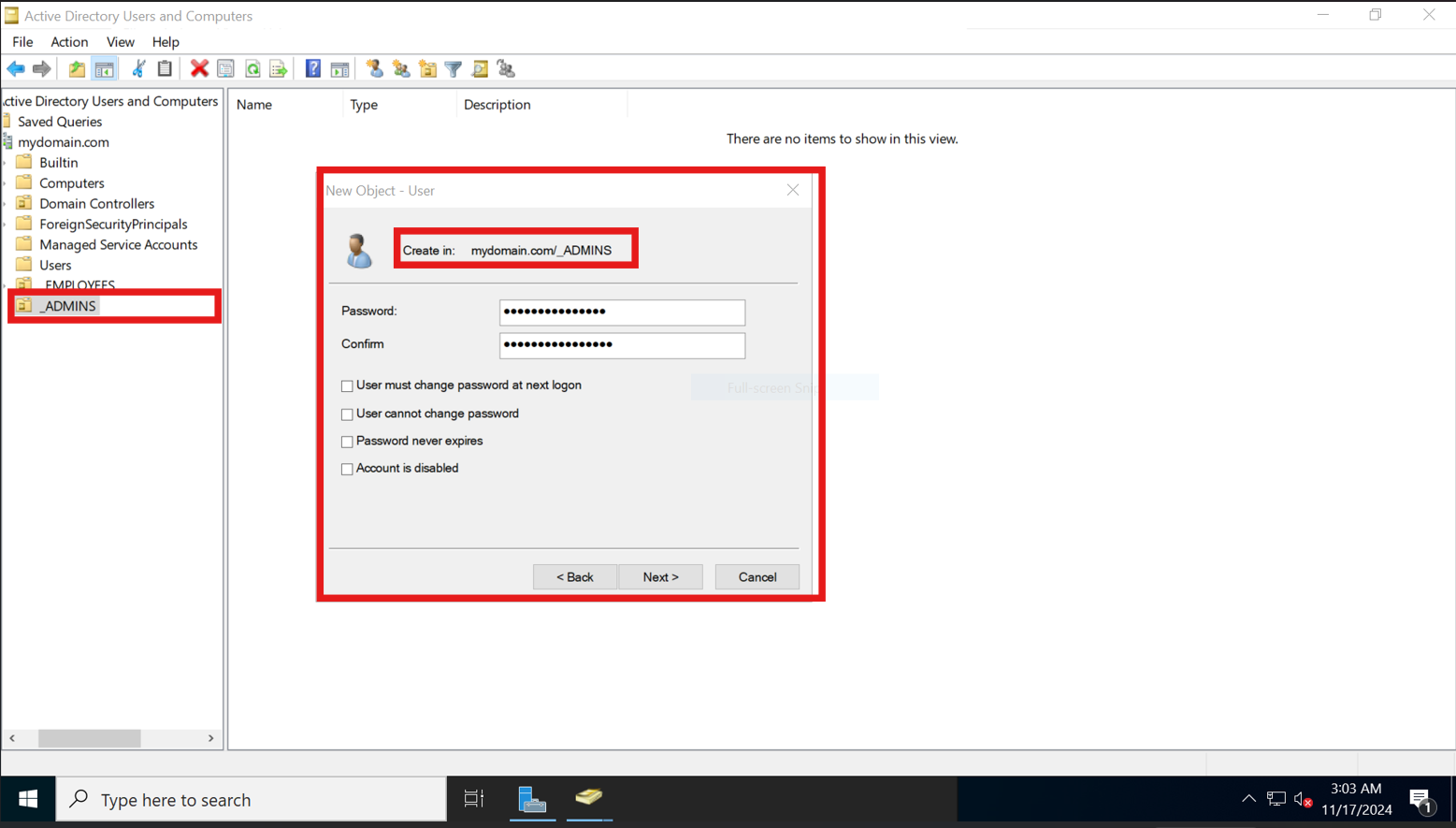Click the Back arrow toolbar icon
This screenshot has height=828, width=1456.
[x=16, y=69]
